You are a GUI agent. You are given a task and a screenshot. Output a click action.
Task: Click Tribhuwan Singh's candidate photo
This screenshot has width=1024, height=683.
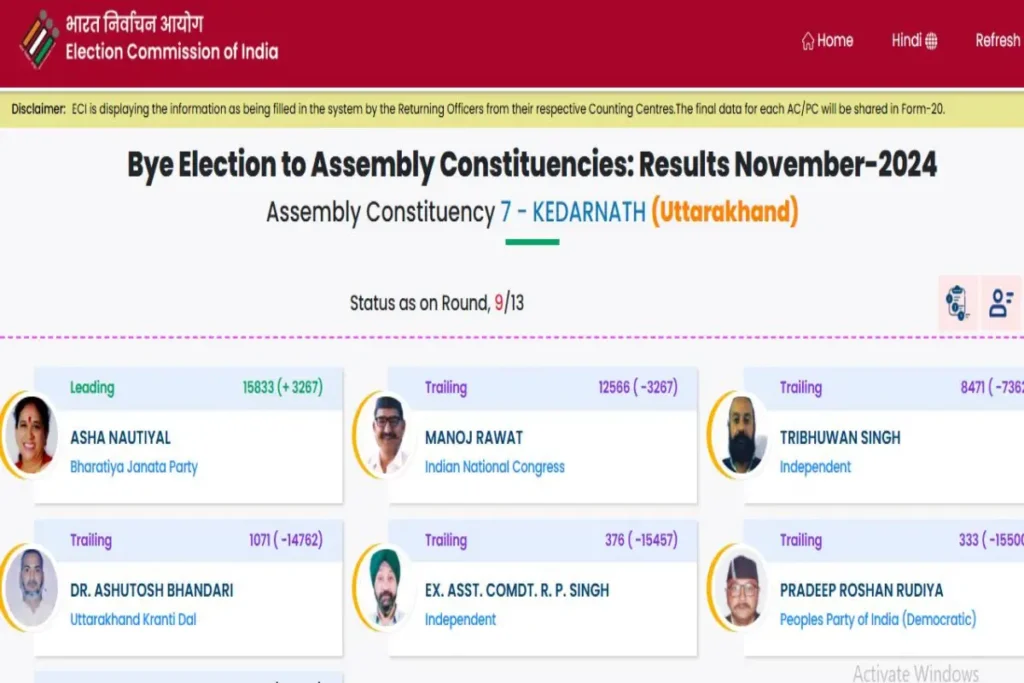[x=741, y=434]
